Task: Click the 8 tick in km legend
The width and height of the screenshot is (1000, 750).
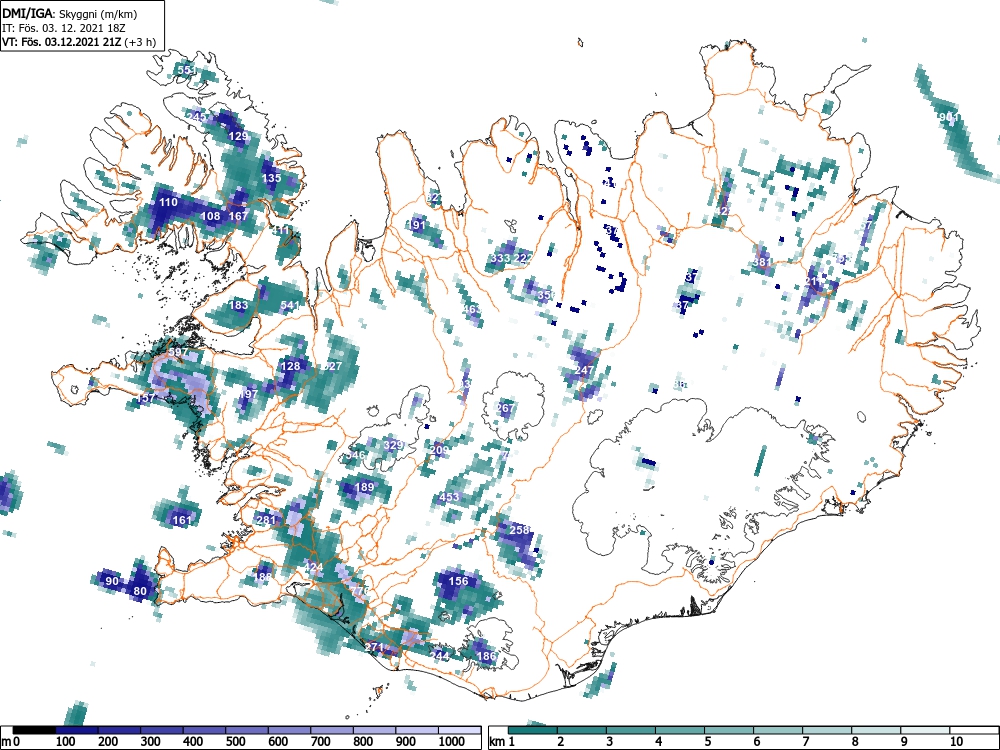Action: click(855, 742)
